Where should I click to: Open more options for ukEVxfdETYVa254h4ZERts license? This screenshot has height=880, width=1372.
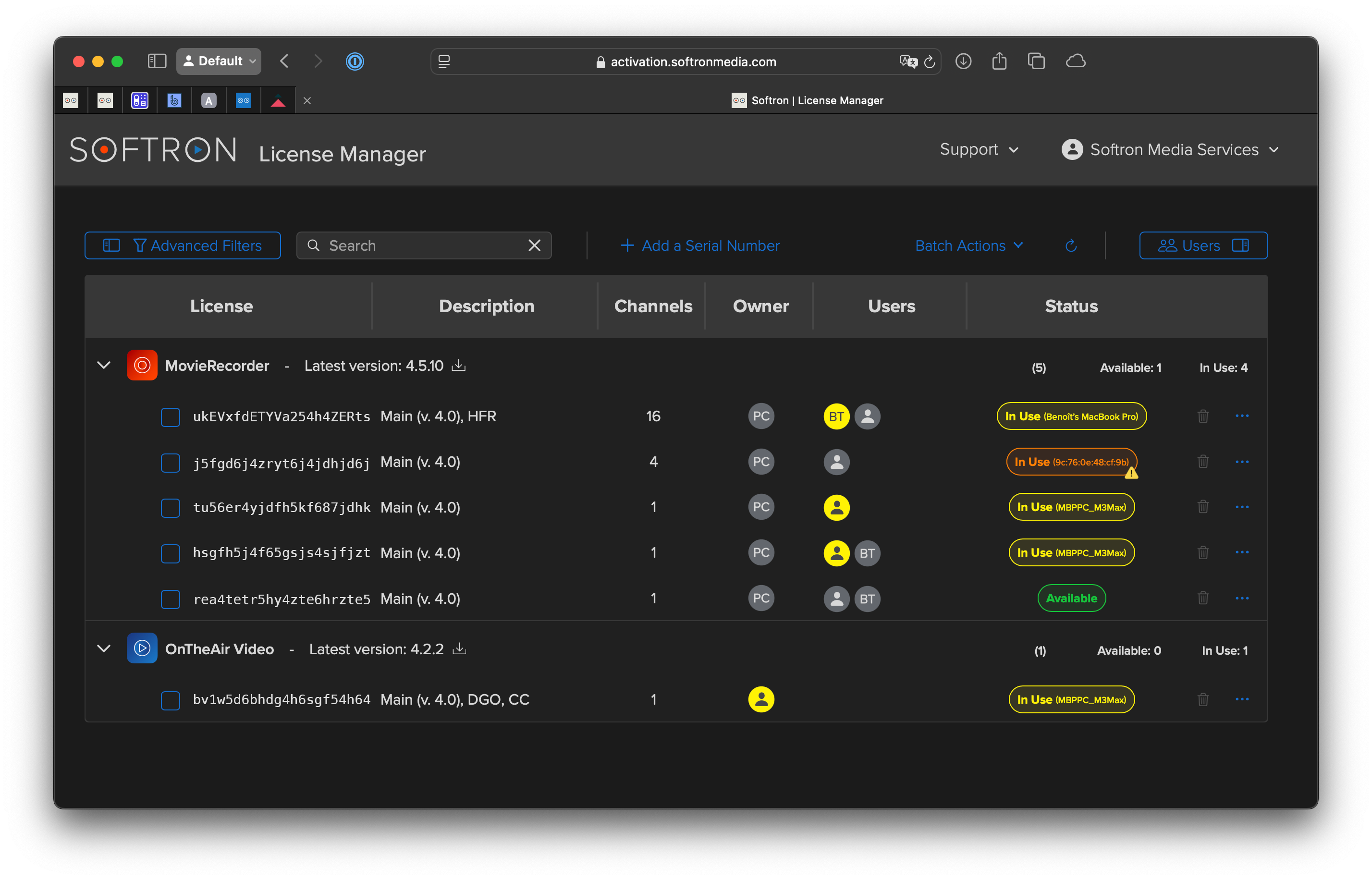[x=1241, y=416]
